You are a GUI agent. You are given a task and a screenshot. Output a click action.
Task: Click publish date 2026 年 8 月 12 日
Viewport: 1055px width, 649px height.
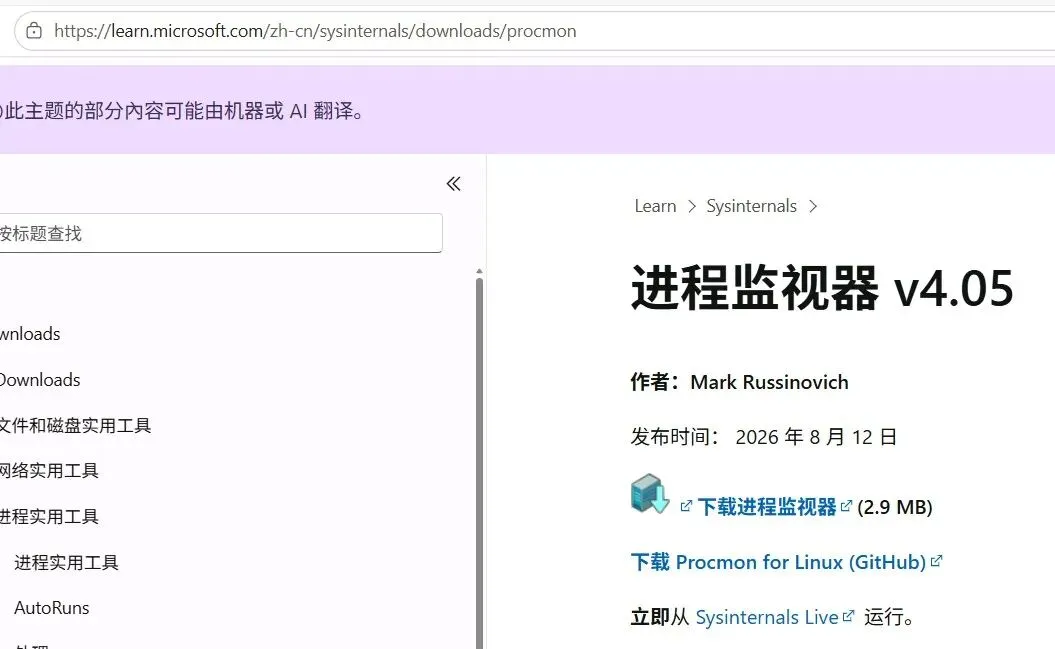(816, 437)
